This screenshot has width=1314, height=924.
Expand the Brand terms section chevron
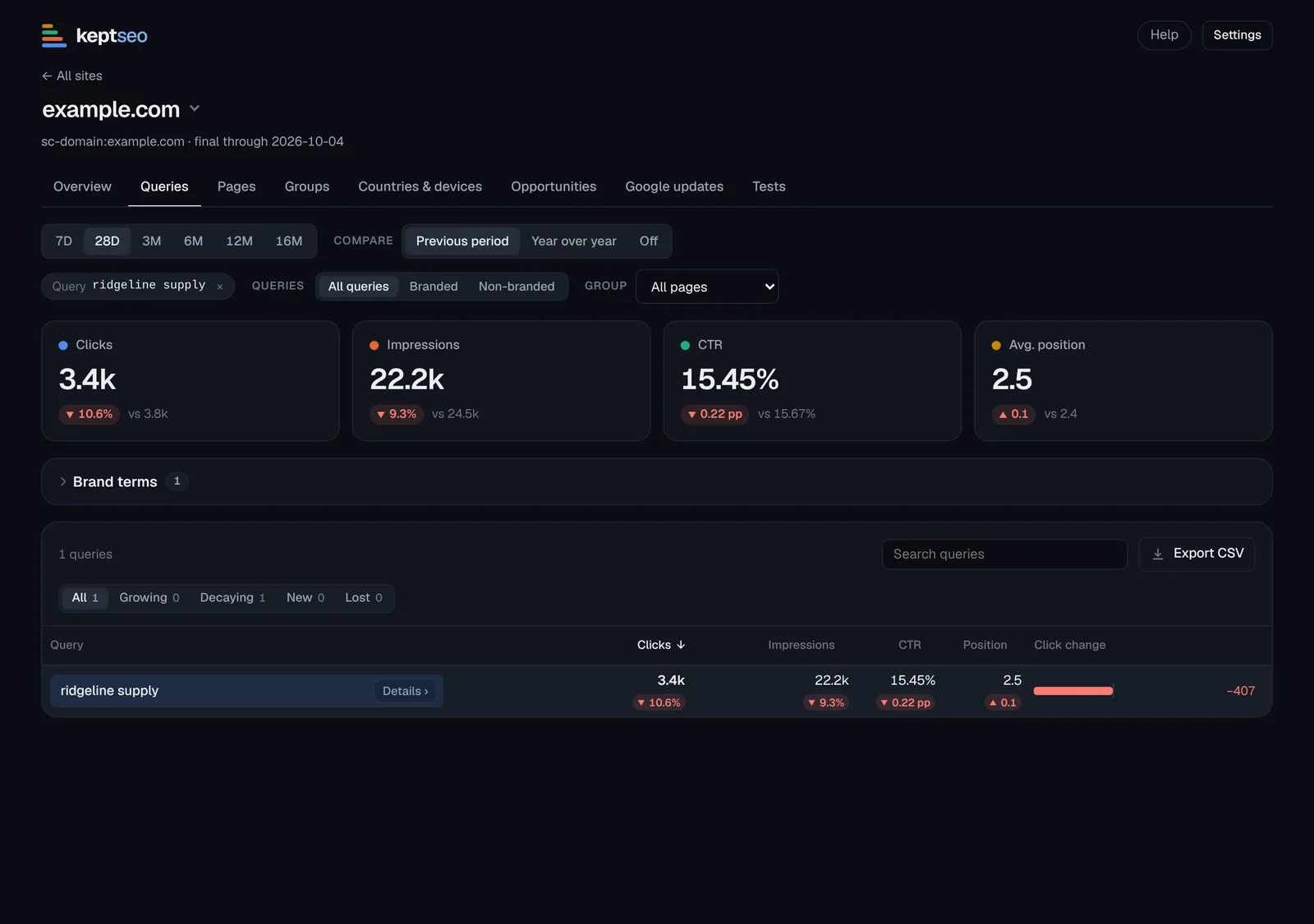click(62, 481)
